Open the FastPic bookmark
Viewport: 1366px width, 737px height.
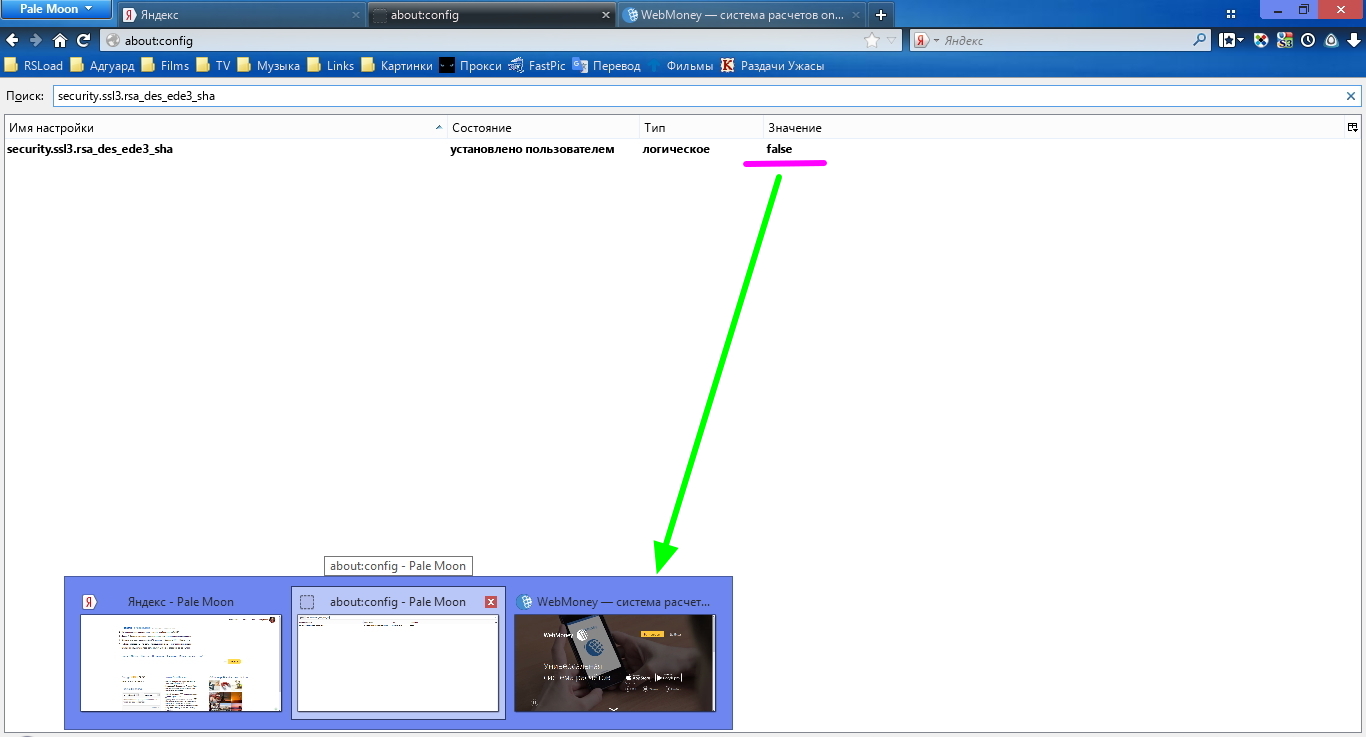(537, 66)
